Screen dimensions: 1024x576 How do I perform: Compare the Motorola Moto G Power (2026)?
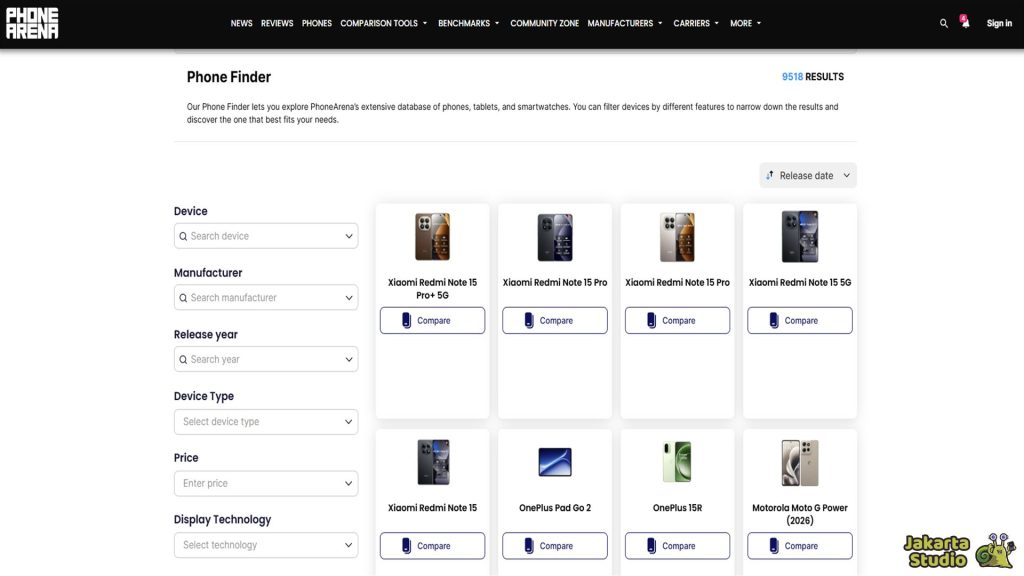coord(799,546)
